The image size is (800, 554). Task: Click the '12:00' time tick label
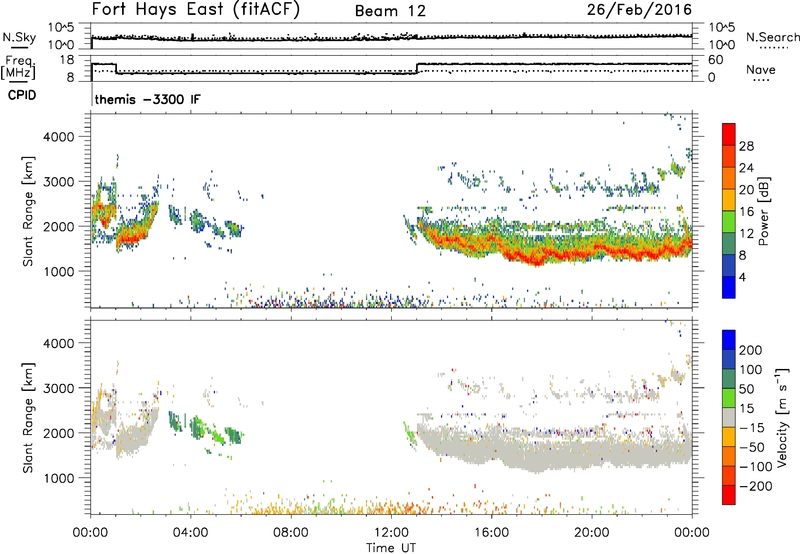tap(391, 533)
